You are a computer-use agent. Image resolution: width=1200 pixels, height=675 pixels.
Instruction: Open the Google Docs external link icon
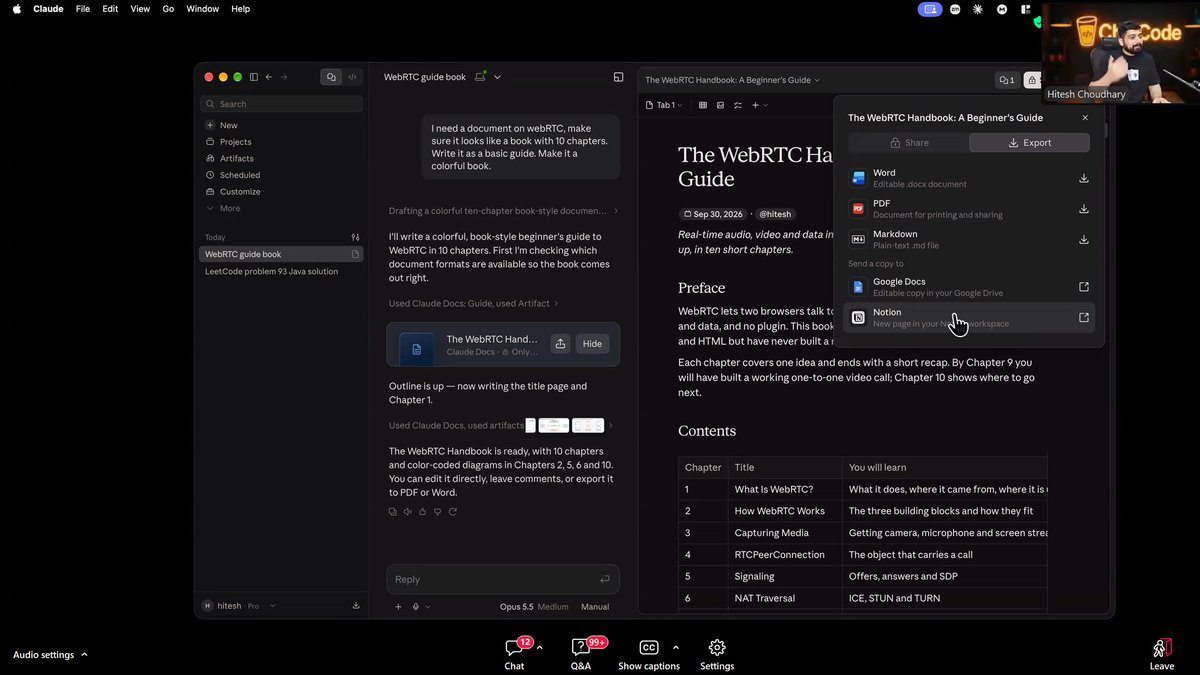coord(1084,287)
